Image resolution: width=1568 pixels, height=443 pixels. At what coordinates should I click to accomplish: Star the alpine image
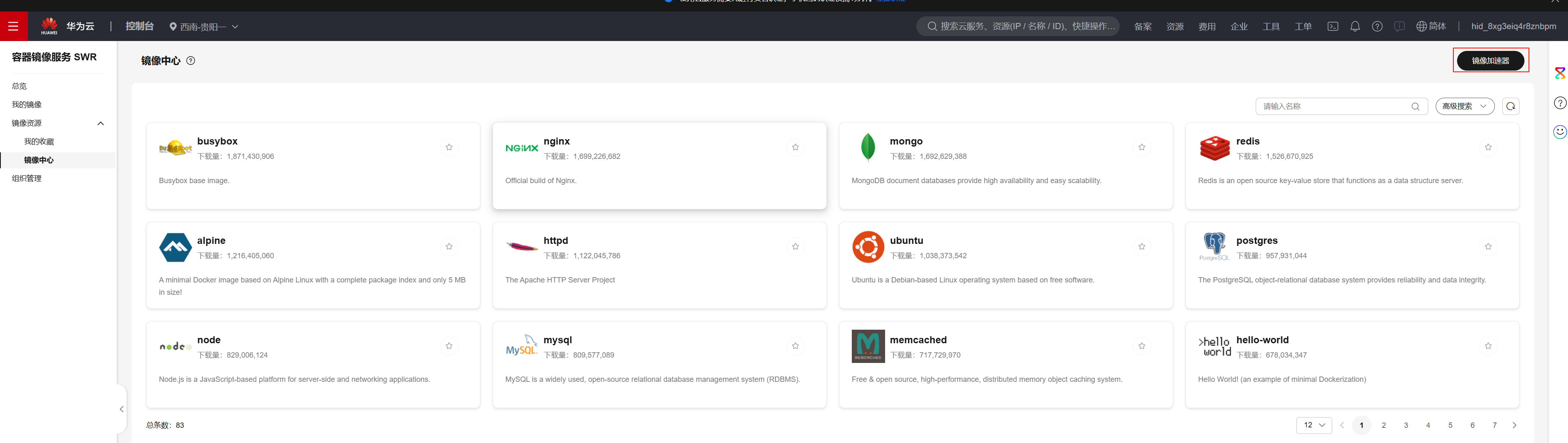pos(449,246)
